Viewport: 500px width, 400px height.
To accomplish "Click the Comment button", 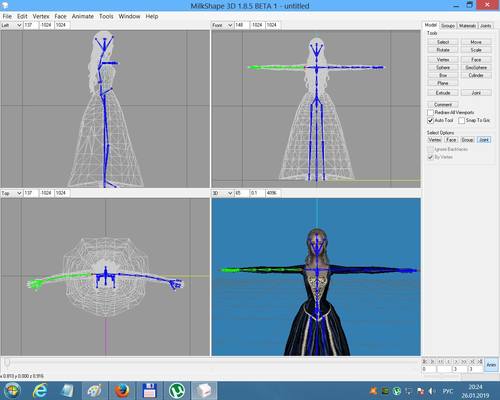I will point(443,105).
